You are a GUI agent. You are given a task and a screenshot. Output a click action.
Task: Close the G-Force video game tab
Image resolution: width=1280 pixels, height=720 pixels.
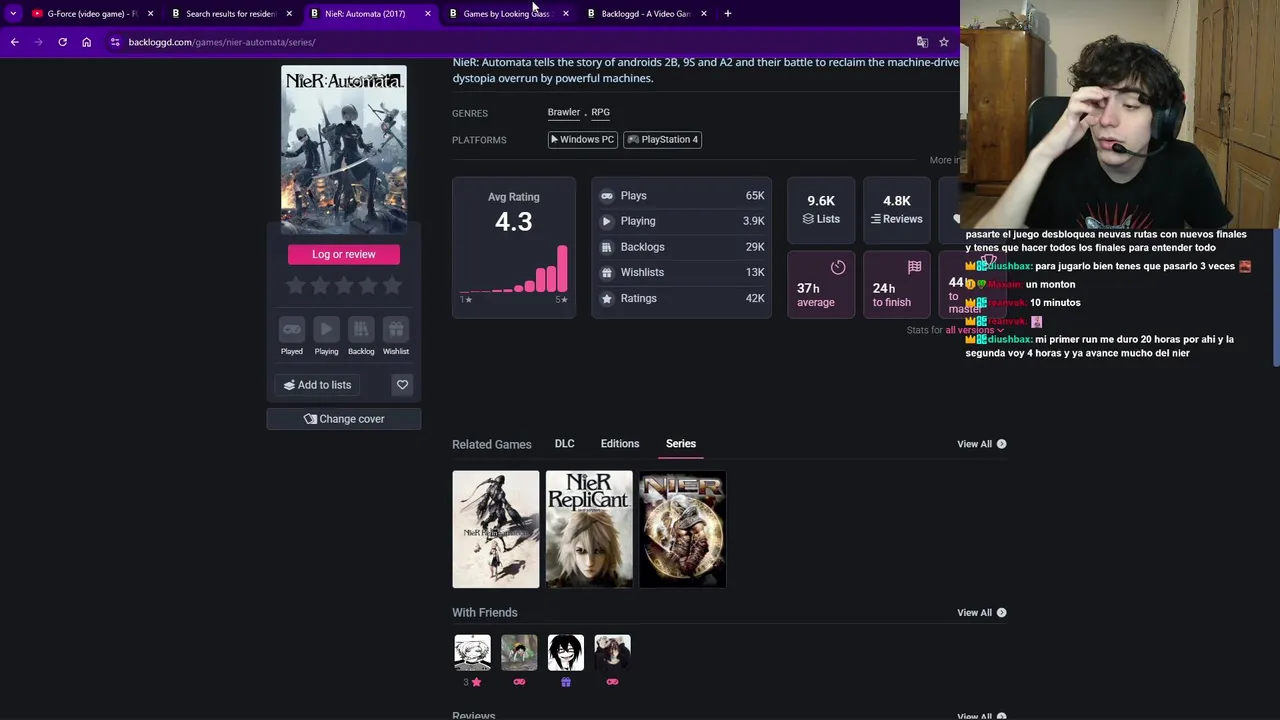[150, 13]
